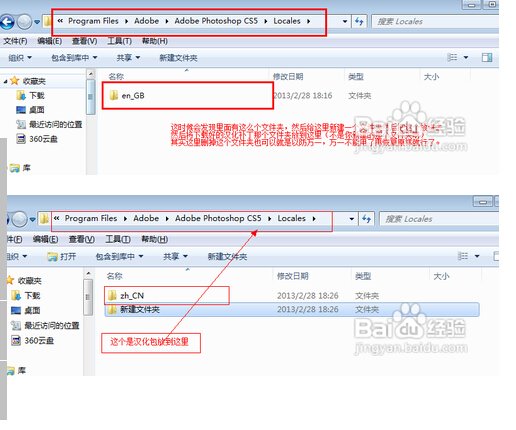Screen dimensions: 516x430
Task: Open the 编辑(E) menu in the top window
Action: pyautogui.click(x=50, y=41)
